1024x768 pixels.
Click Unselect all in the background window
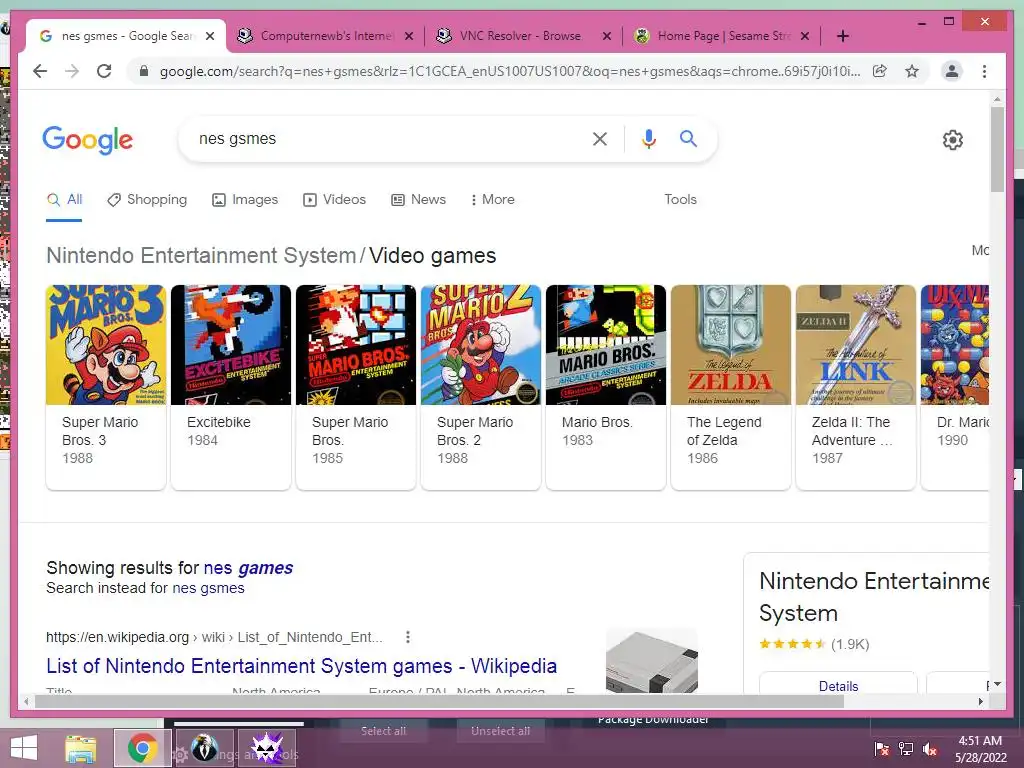point(500,731)
